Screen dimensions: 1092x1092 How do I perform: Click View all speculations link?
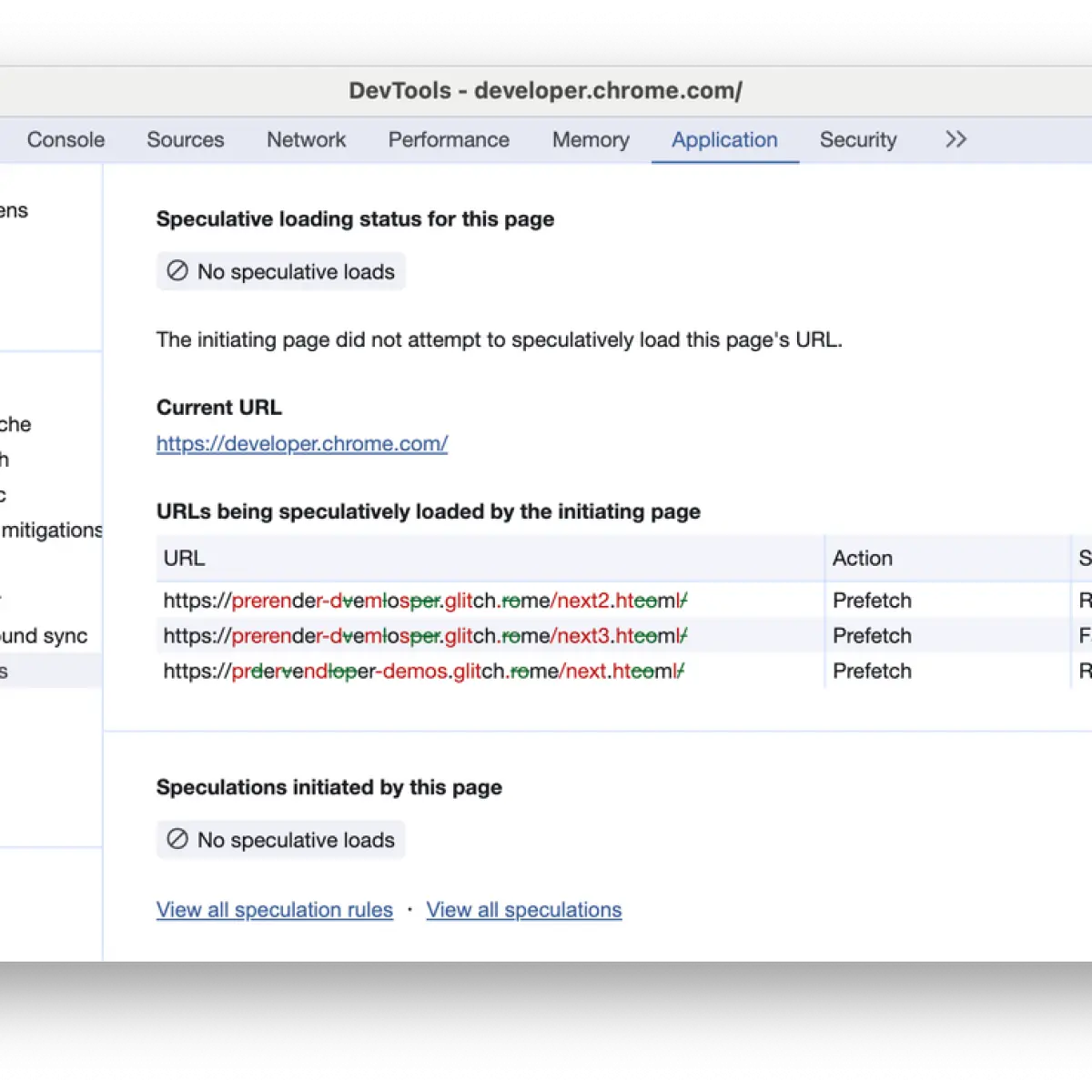point(524,910)
